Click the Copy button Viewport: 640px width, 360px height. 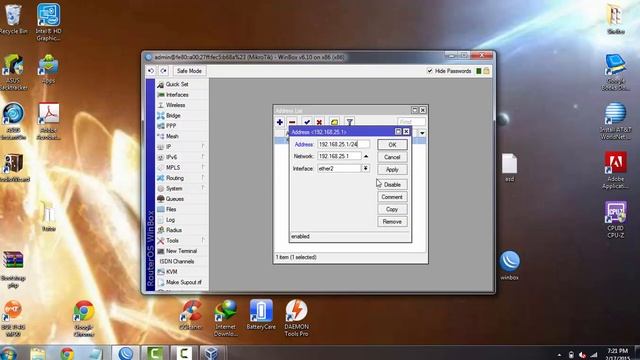[x=392, y=209]
